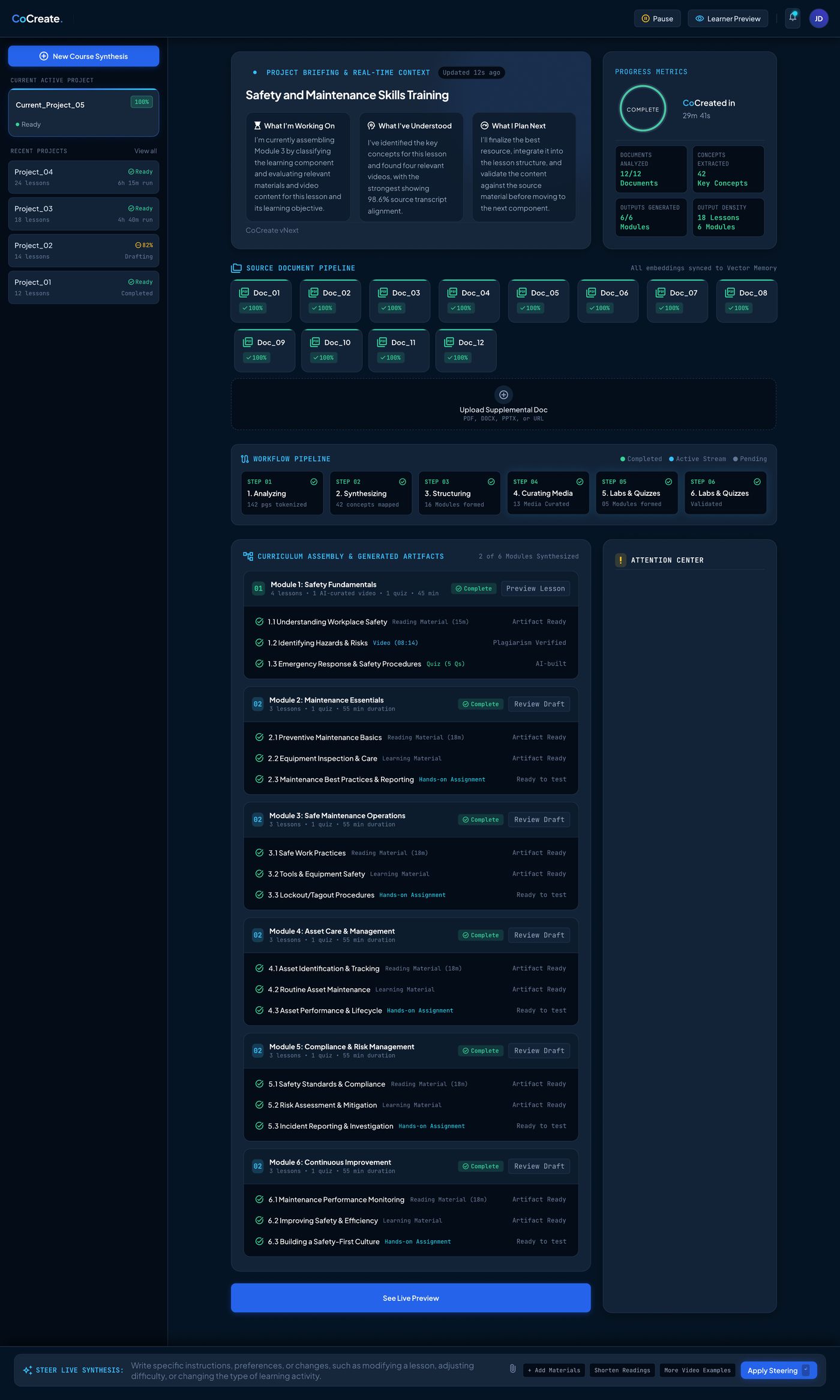Screen dimensions: 840x1400
Task: Open Current_Project_05 active project card
Action: pyautogui.click(x=83, y=113)
